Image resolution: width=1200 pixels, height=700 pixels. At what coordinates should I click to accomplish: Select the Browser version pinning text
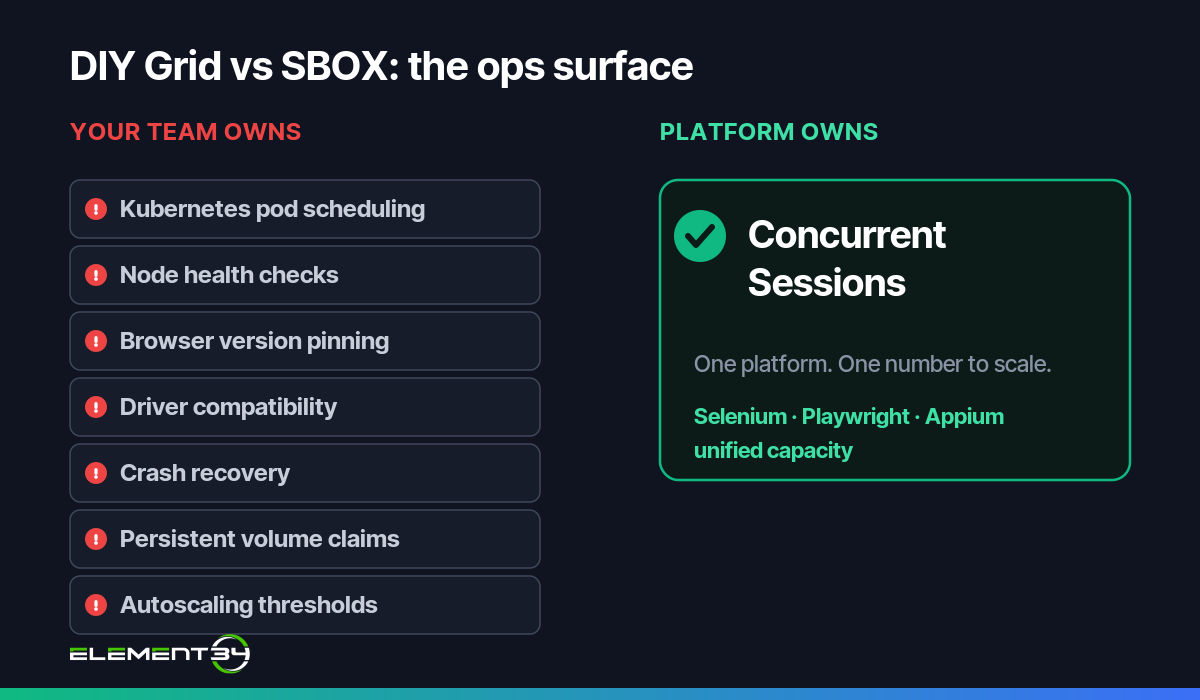pos(254,341)
